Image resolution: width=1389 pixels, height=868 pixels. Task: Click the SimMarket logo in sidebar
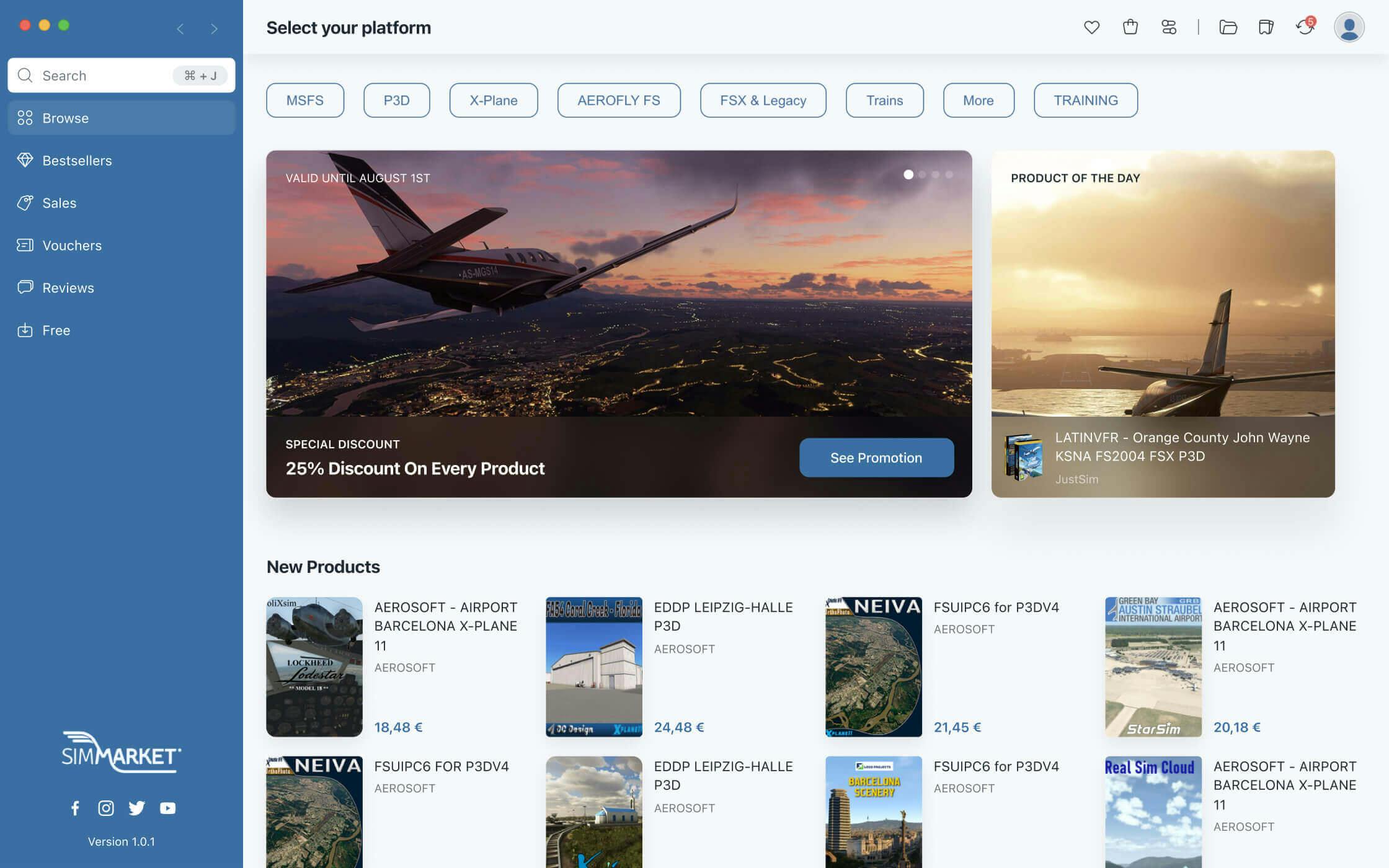(x=122, y=752)
